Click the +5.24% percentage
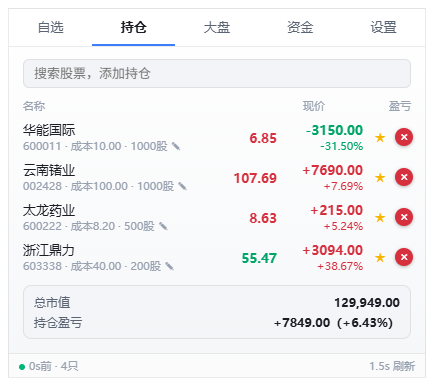 point(343,226)
